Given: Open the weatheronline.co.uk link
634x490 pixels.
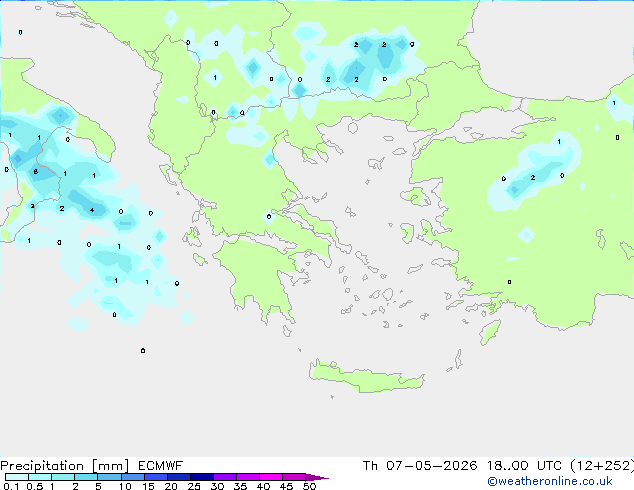Looking at the screenshot, I should tap(550, 481).
